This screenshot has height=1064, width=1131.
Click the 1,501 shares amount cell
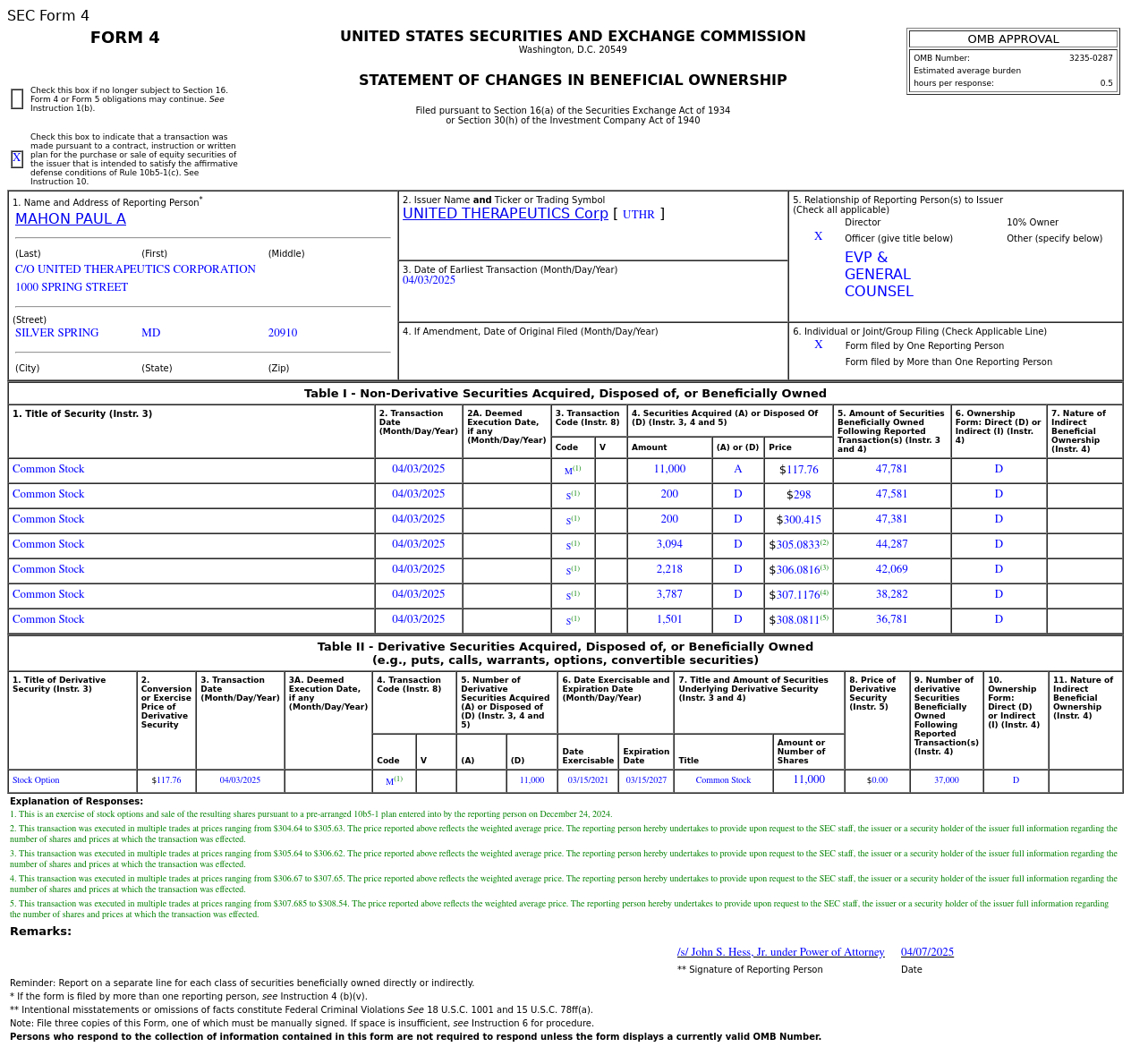[x=669, y=619]
